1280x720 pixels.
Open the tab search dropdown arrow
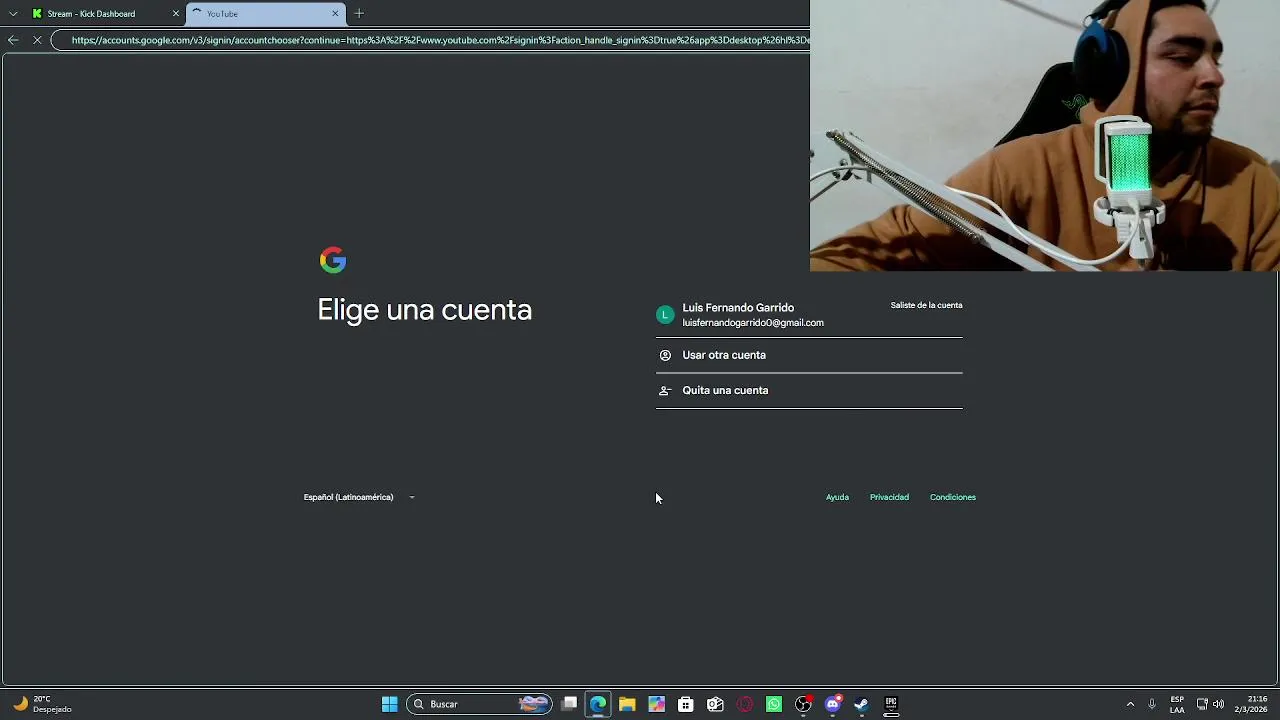[13, 14]
